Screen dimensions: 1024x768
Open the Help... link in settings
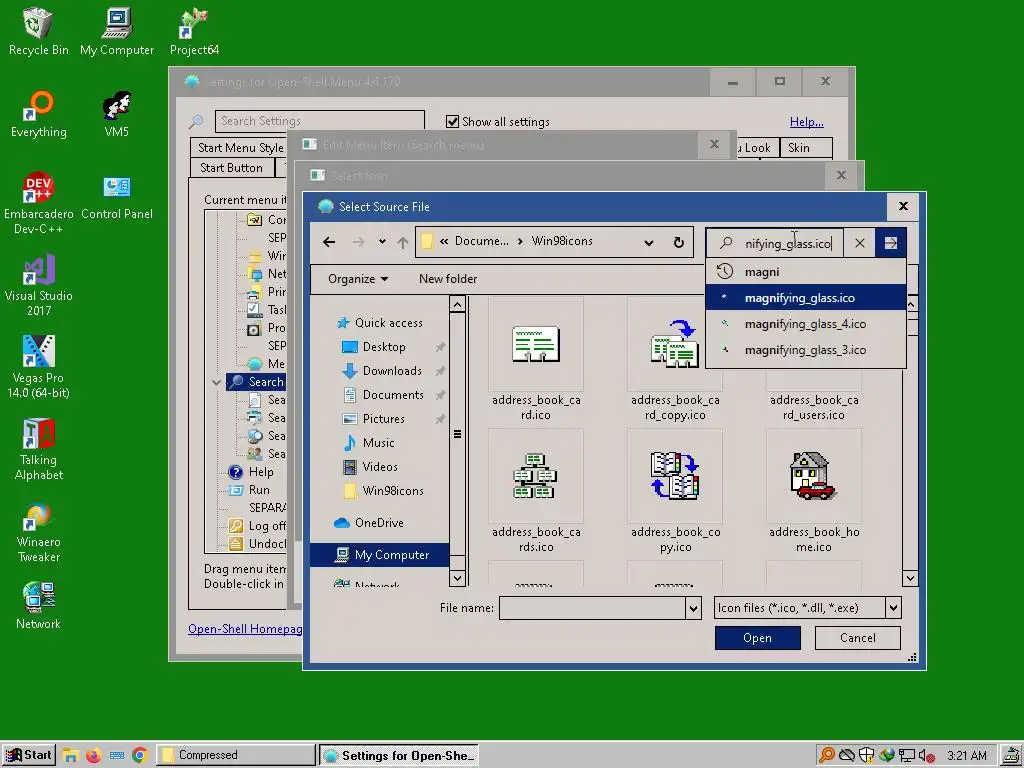coord(807,121)
